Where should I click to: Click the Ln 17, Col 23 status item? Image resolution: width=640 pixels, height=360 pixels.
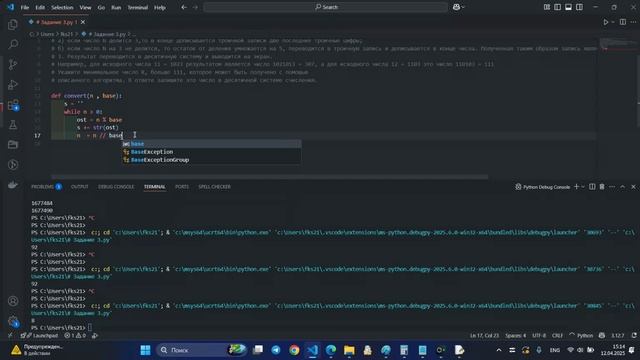coord(484,336)
